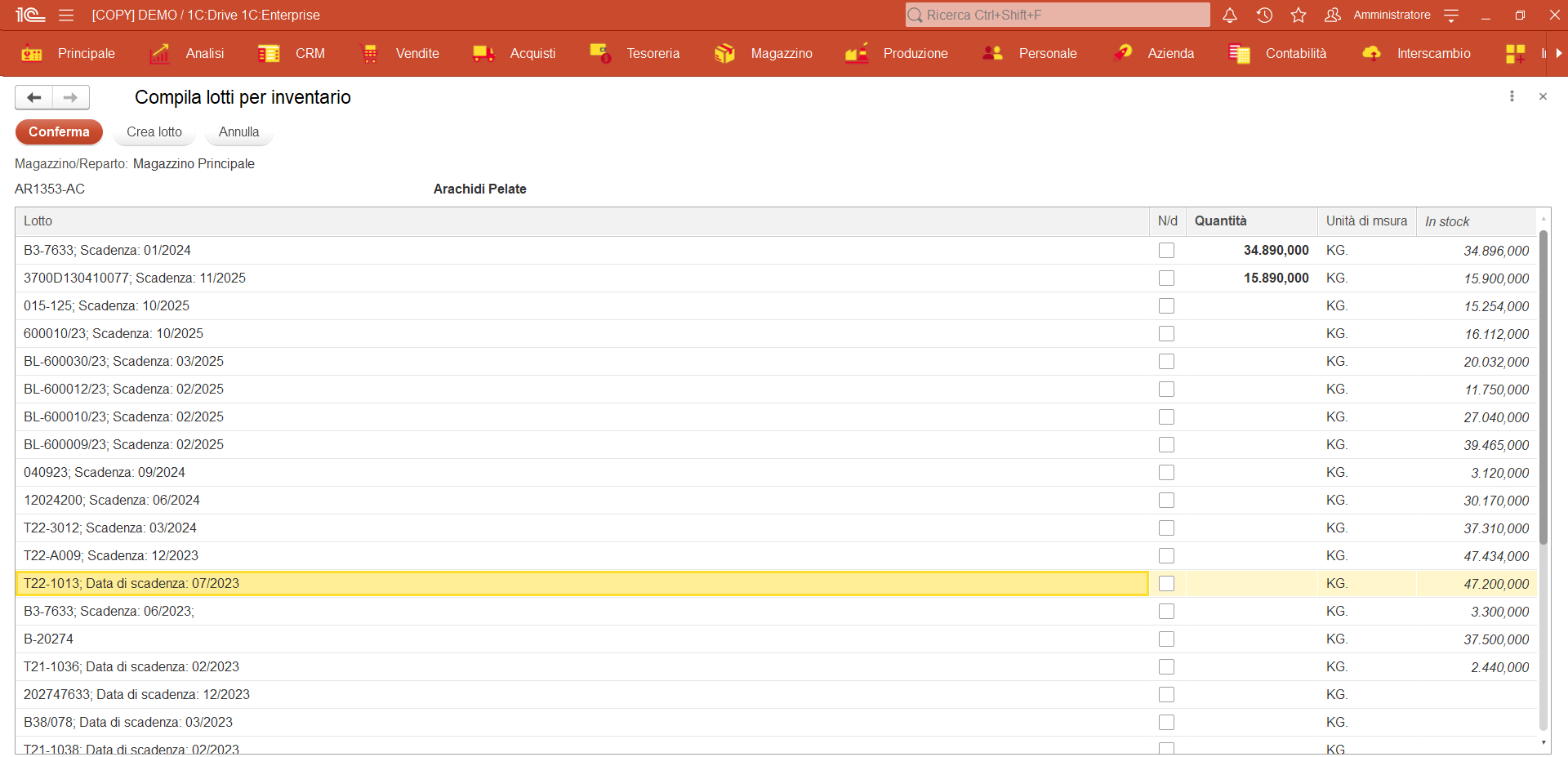Viewport: 1568px width, 757px height.
Task: Click the Contabilità section icon
Action: click(x=1239, y=53)
